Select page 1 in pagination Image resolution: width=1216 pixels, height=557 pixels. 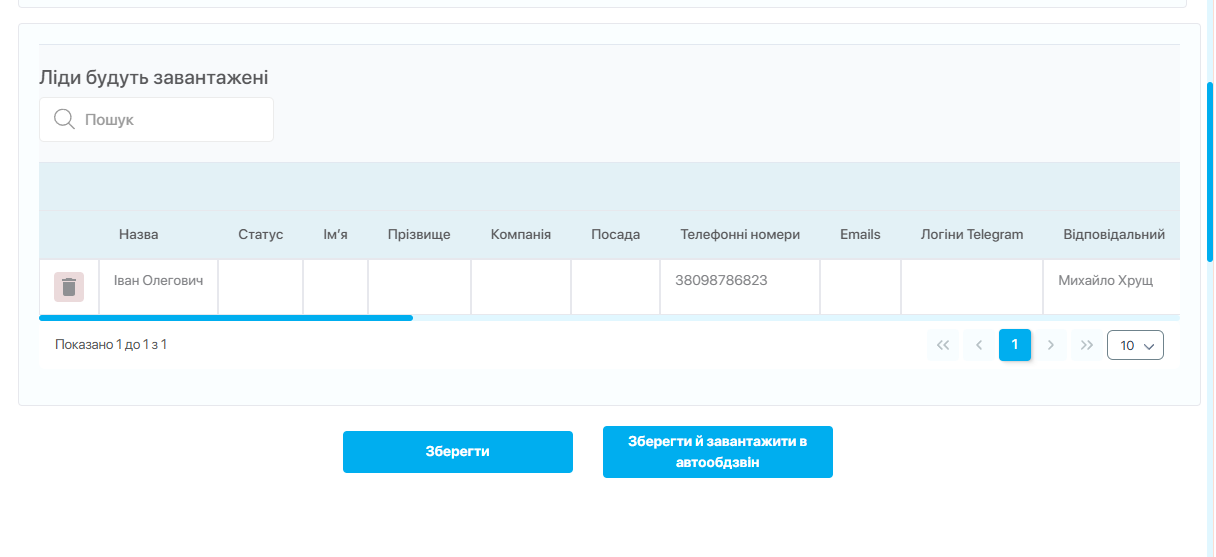pos(1015,345)
